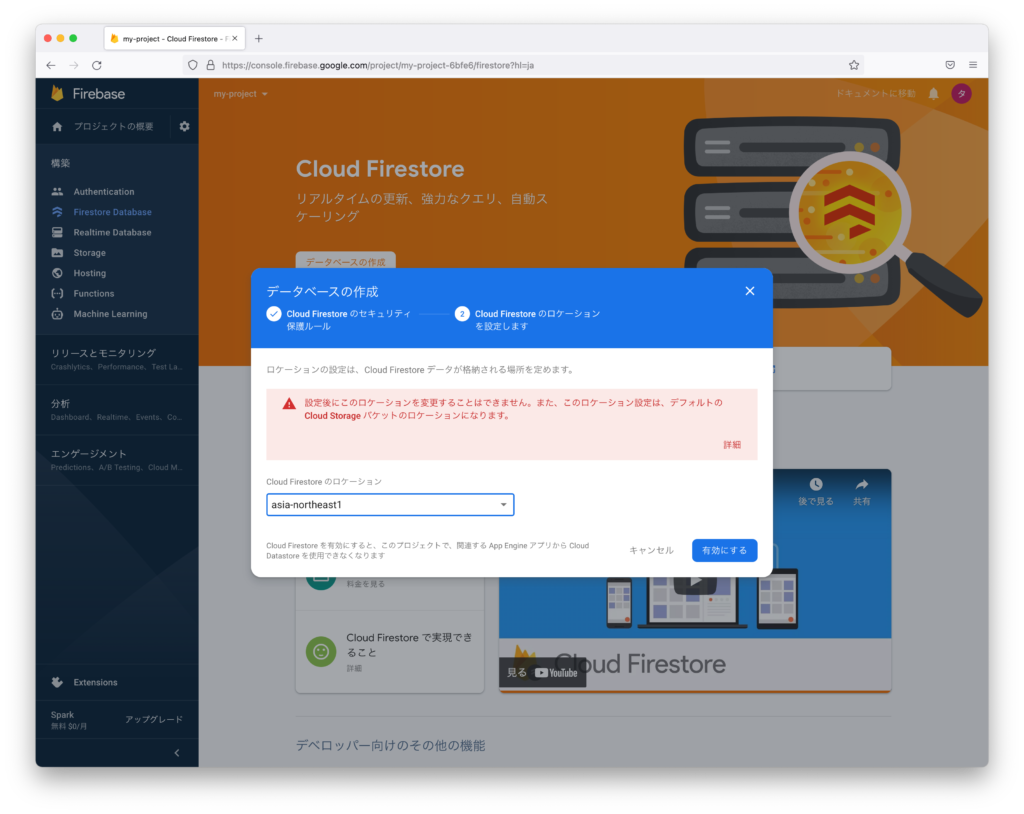This screenshot has height=814, width=1024.
Task: Open the Storage section
Action: tap(90, 252)
